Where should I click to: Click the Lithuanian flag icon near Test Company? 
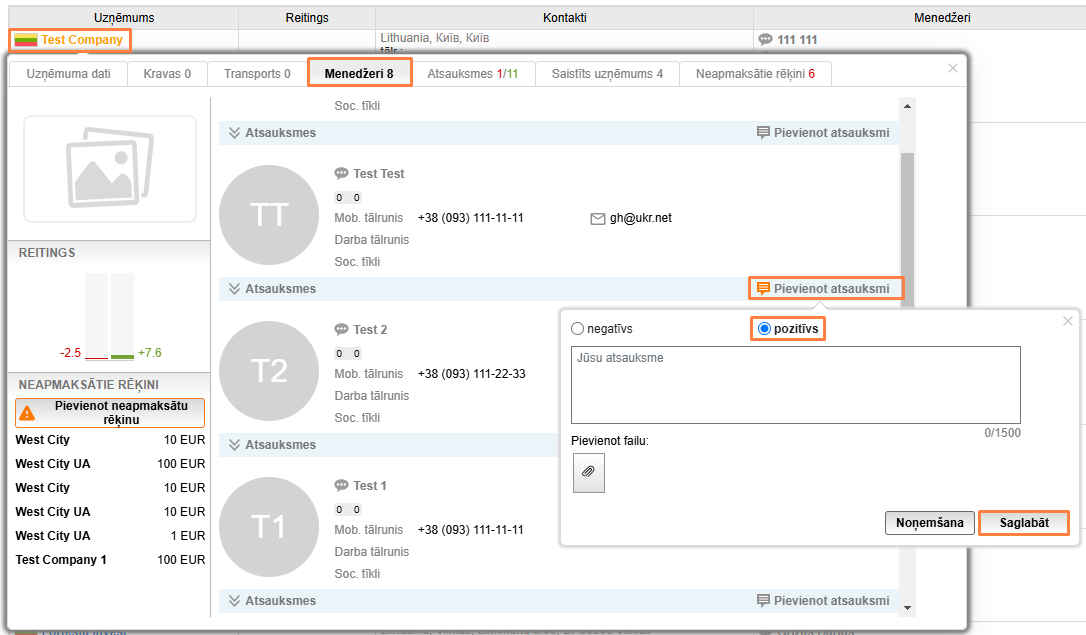(26, 40)
